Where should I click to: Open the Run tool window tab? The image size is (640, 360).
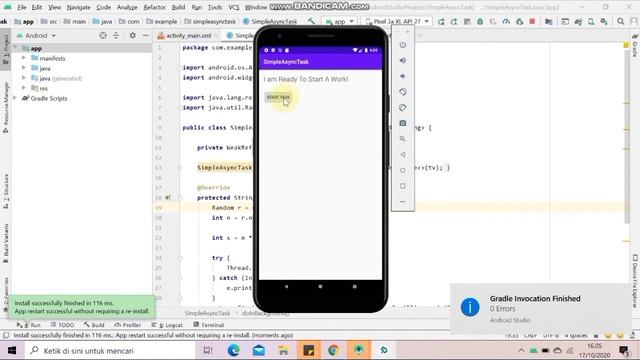pyautogui.click(x=29, y=325)
